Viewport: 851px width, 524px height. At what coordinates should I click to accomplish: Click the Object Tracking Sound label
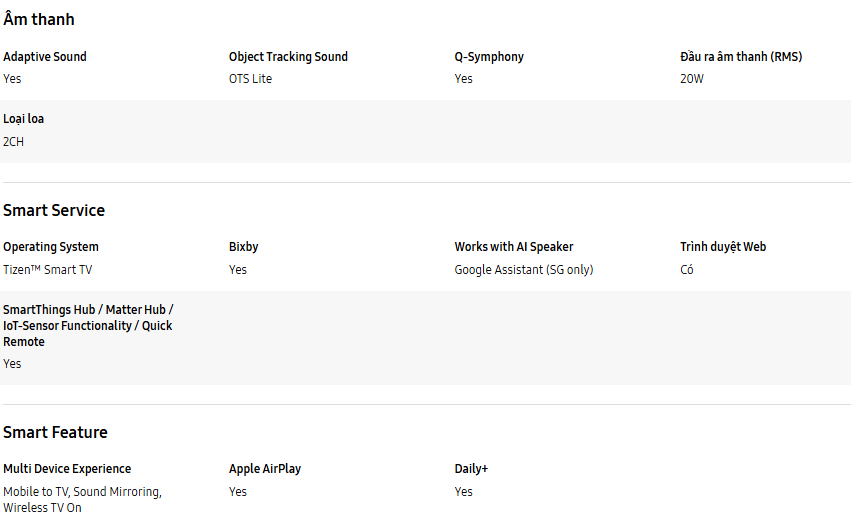tap(288, 57)
